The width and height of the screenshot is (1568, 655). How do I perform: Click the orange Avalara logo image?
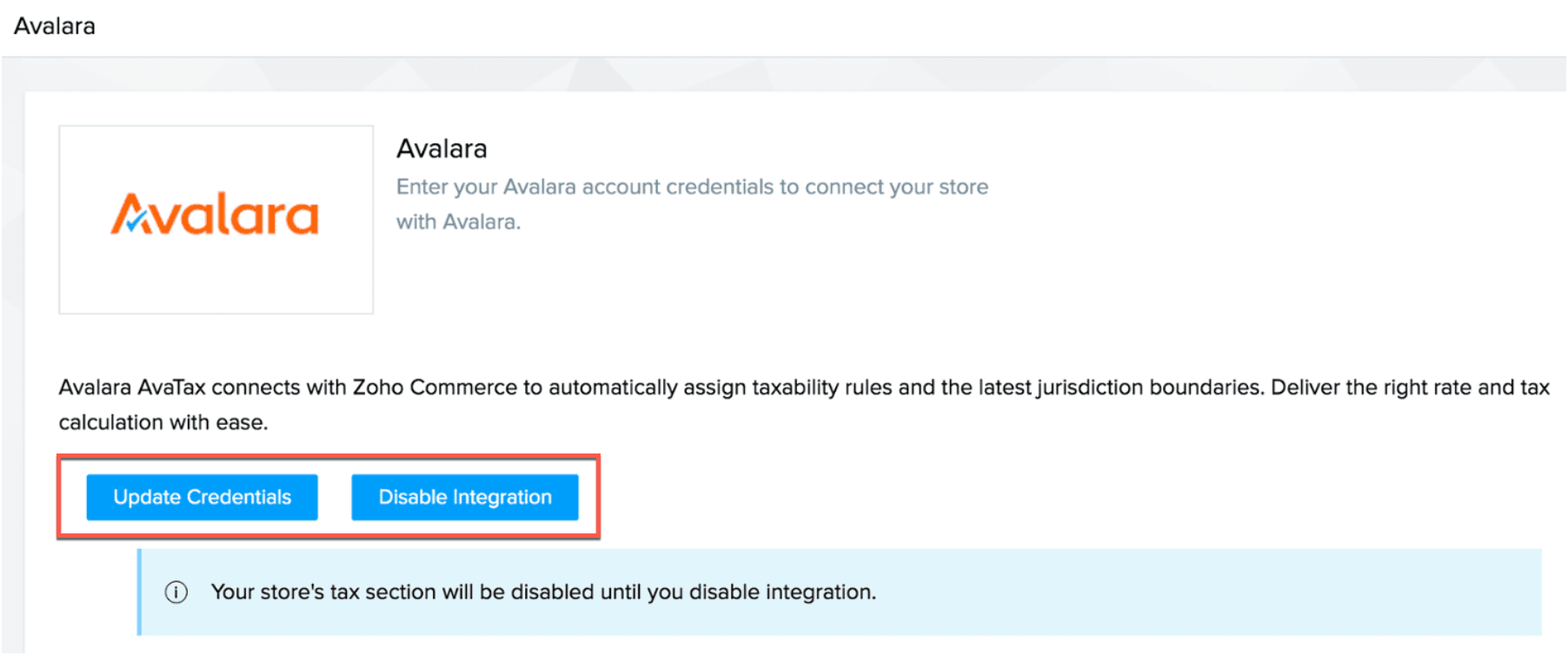click(x=215, y=217)
